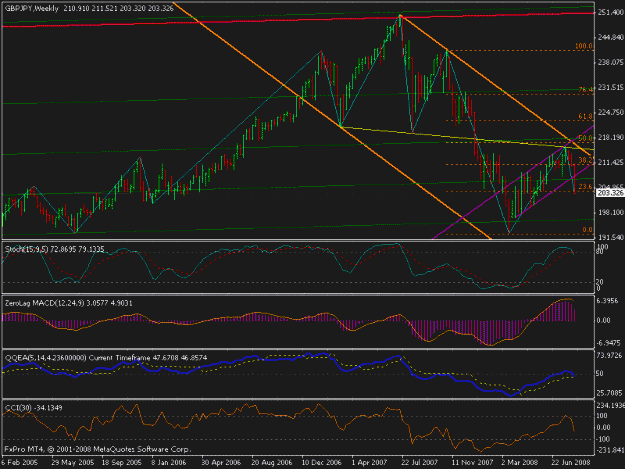Click the -231.841 CCI scale value

point(610,450)
